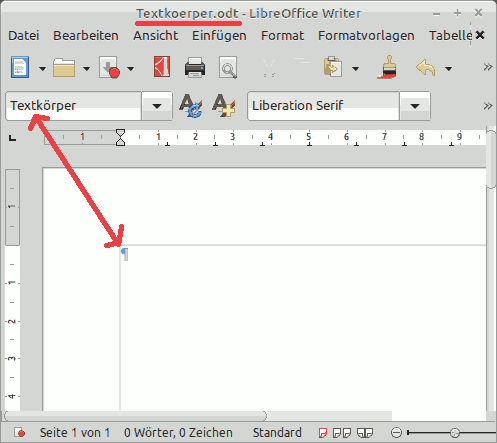Click the Save document icon
The height and width of the screenshot is (443, 497).
109,67
